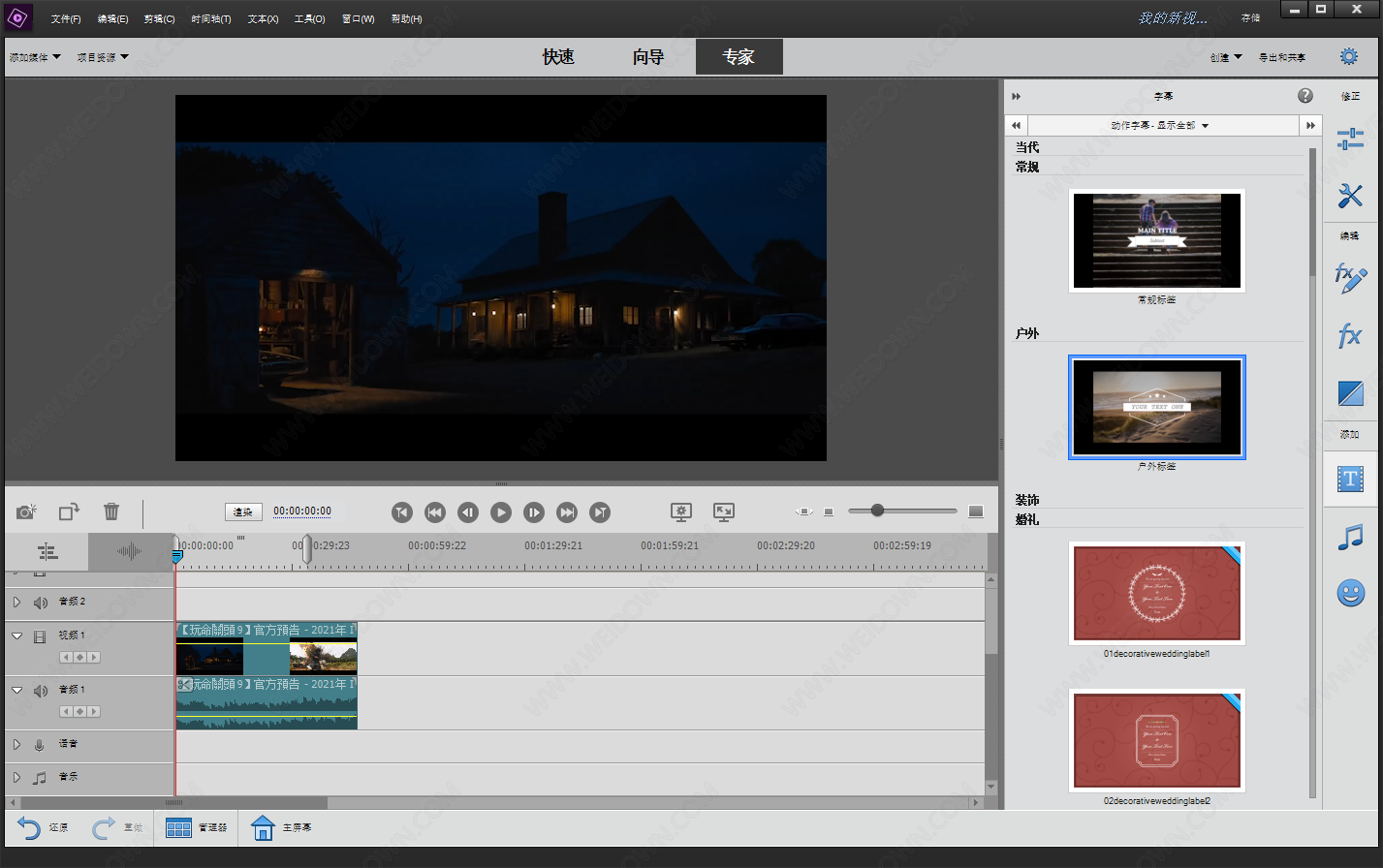Click the rewind button

point(435,511)
